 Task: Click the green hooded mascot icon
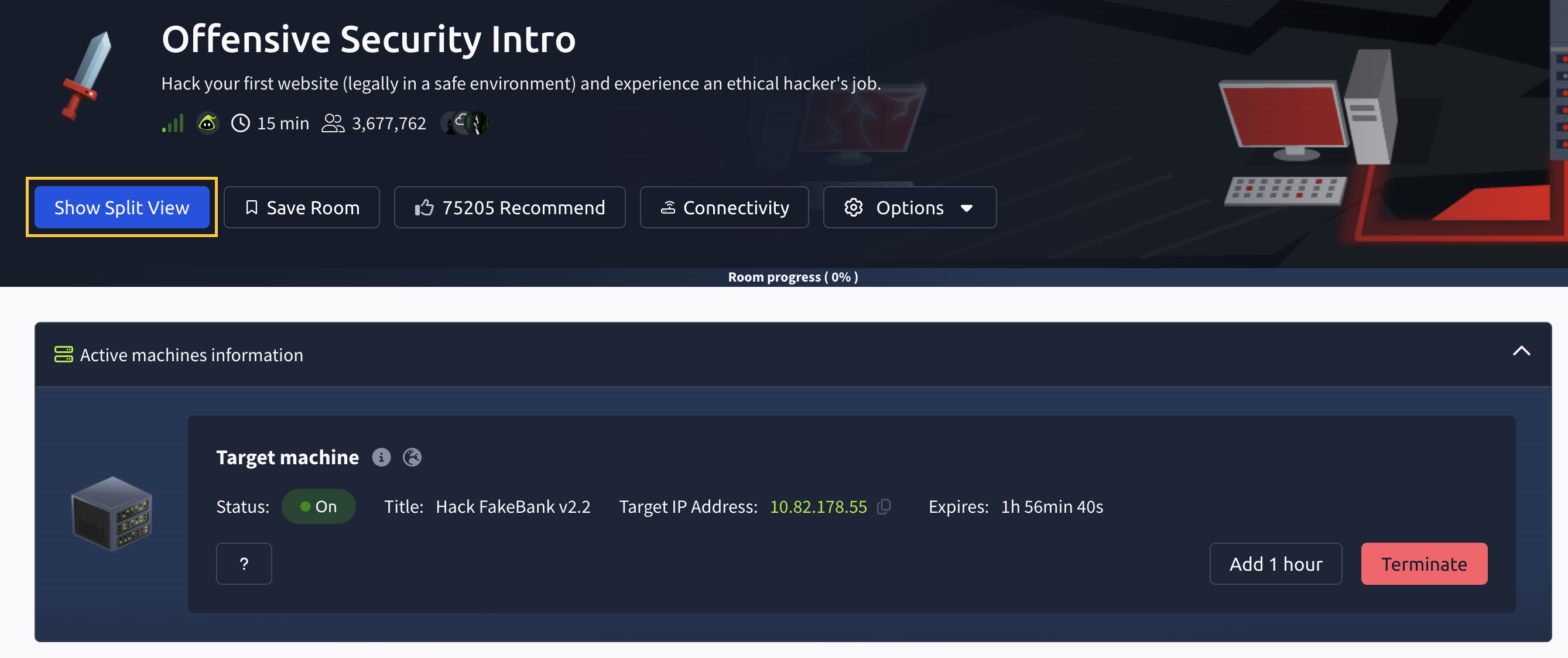[208, 124]
